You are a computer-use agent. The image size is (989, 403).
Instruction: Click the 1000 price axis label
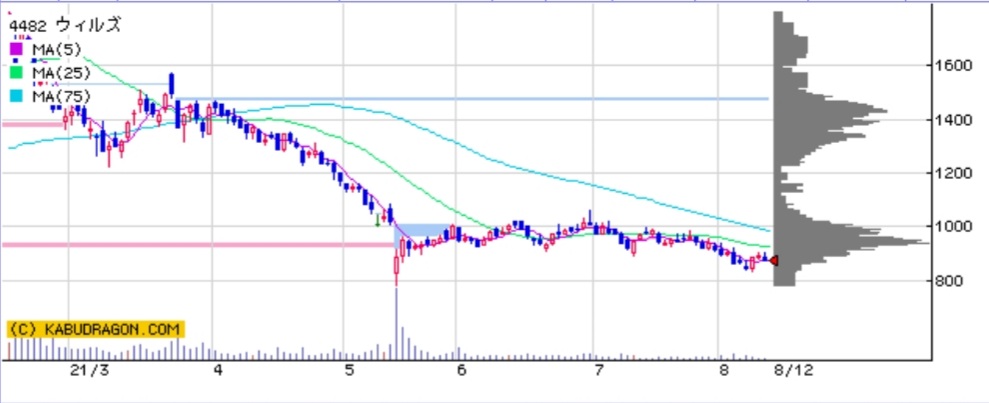click(x=952, y=226)
